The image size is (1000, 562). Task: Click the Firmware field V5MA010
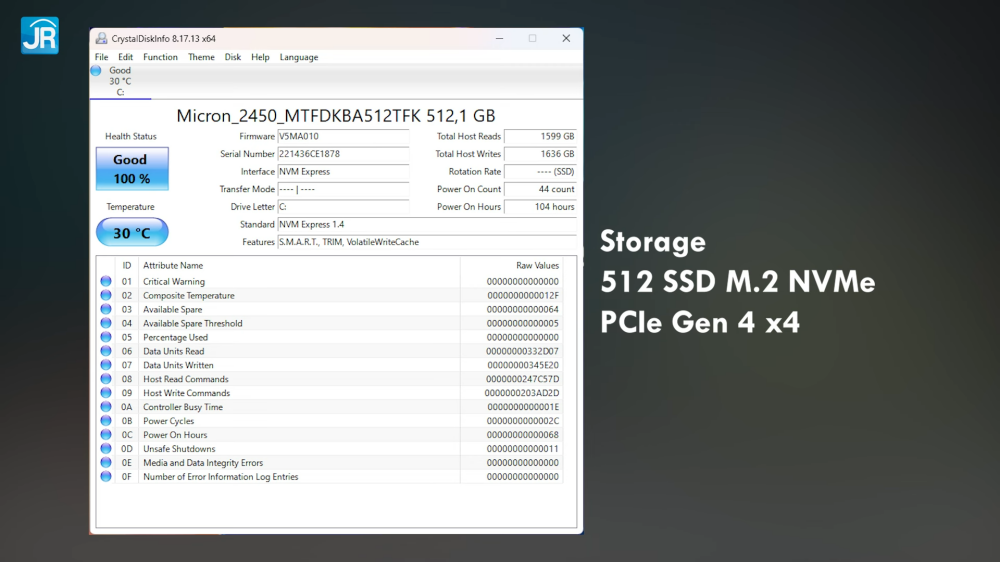pyautogui.click(x=343, y=137)
